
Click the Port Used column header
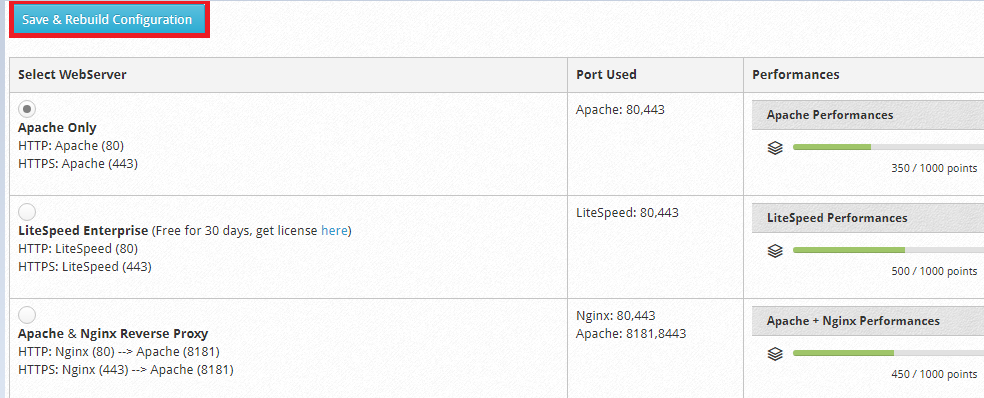606,75
